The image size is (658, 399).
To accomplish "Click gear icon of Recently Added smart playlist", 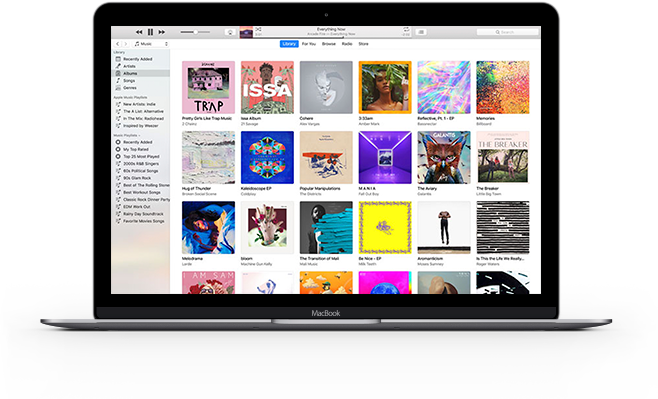I will pyautogui.click(x=118, y=142).
